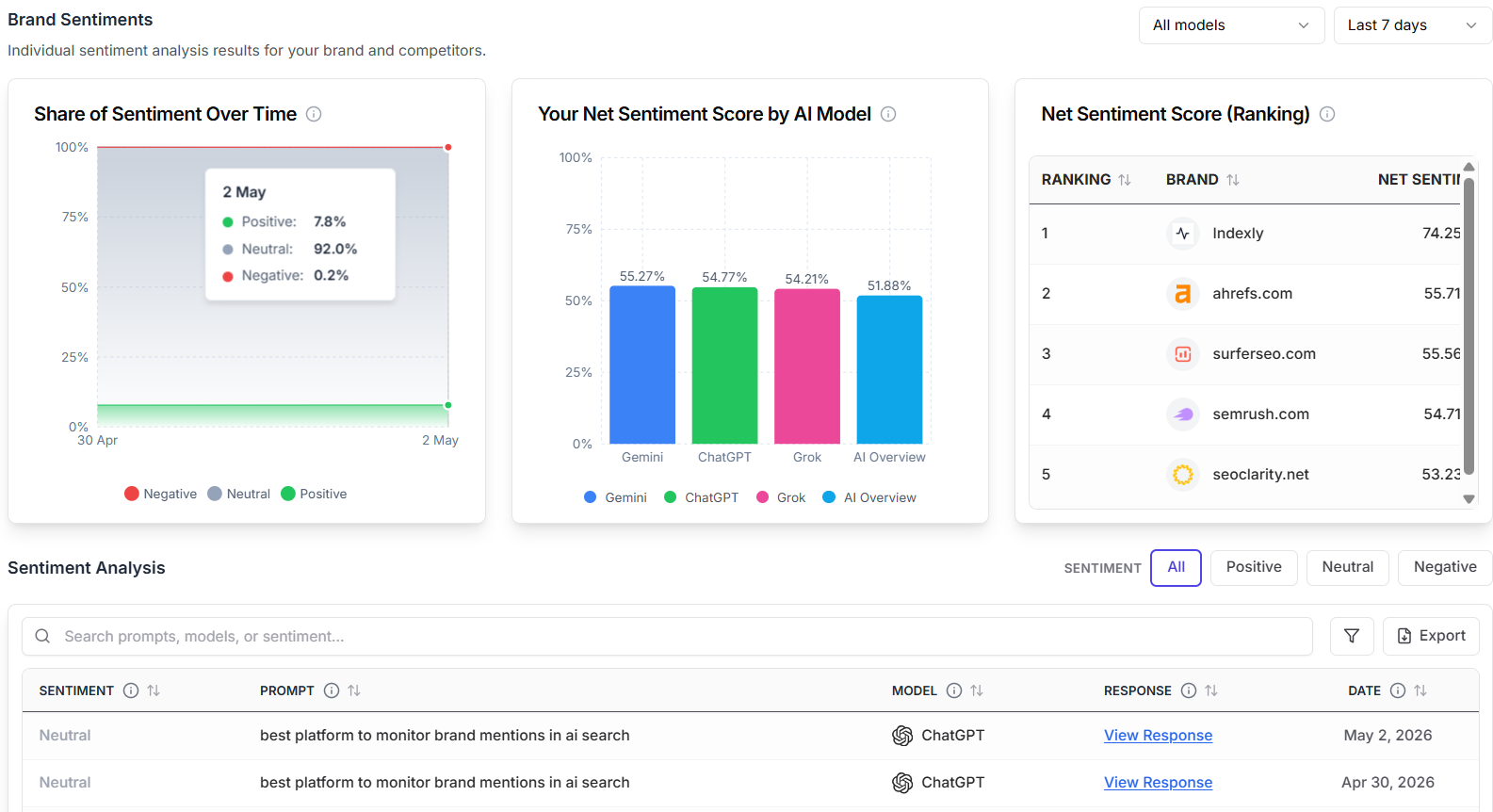Click the Indexly brand logo icon

click(1183, 234)
